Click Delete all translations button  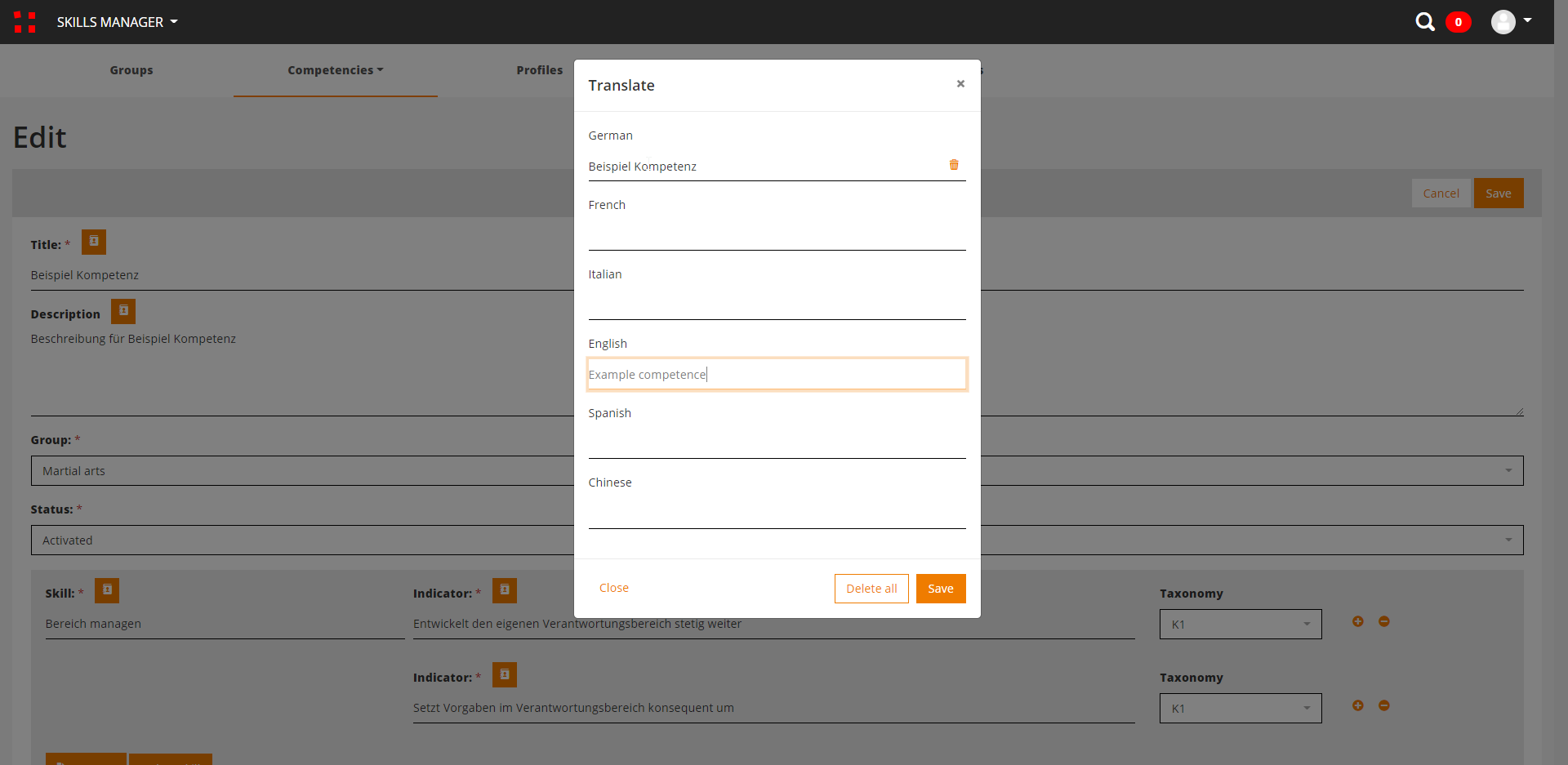tap(871, 589)
